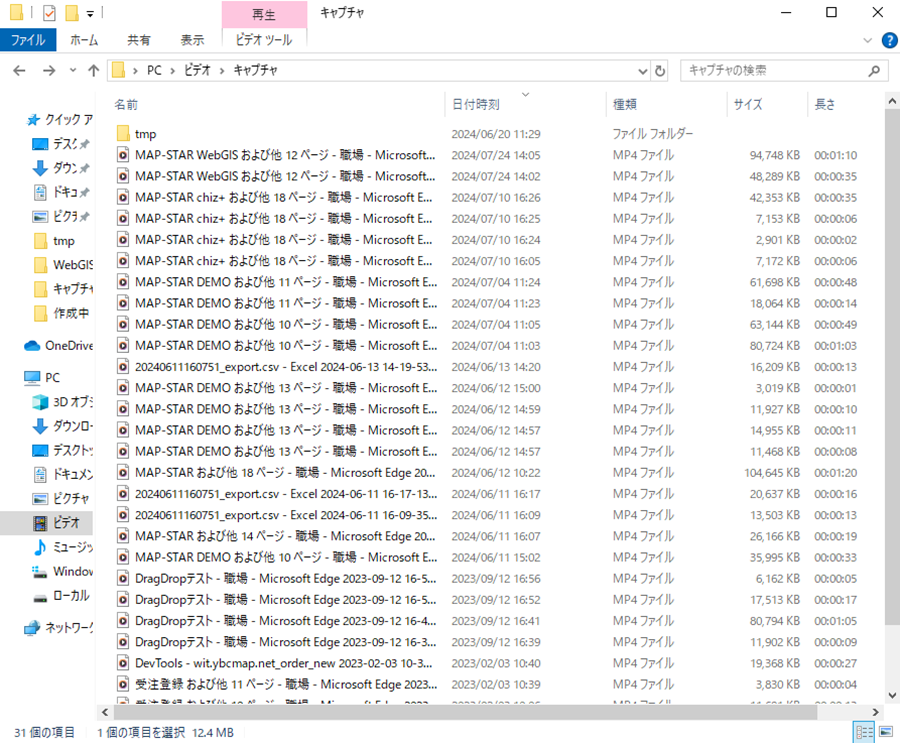Click the Windows drive icon in sidebar
Viewport: 900px width, 743px height.
point(40,571)
